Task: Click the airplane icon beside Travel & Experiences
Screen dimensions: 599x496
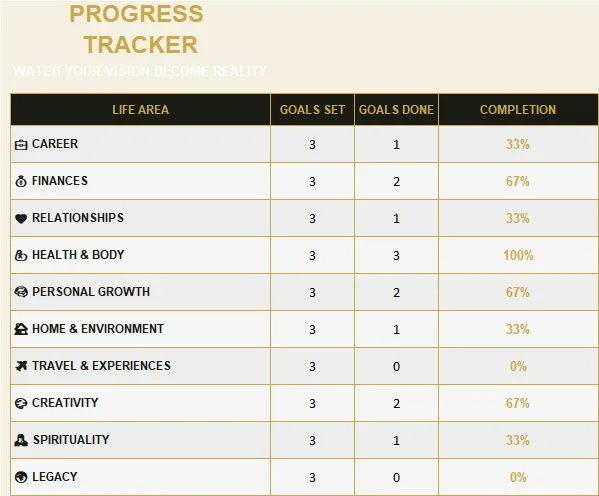Action: coord(21,366)
